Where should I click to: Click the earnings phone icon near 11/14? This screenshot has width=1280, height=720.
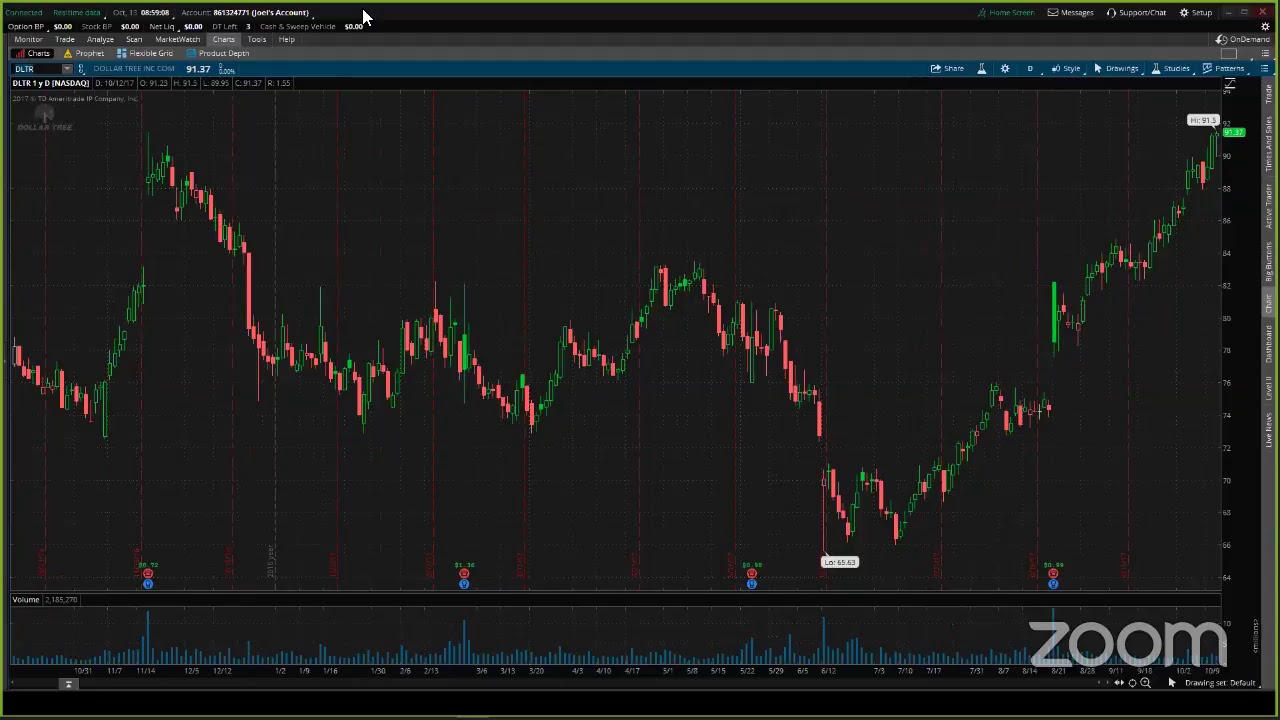[148, 574]
